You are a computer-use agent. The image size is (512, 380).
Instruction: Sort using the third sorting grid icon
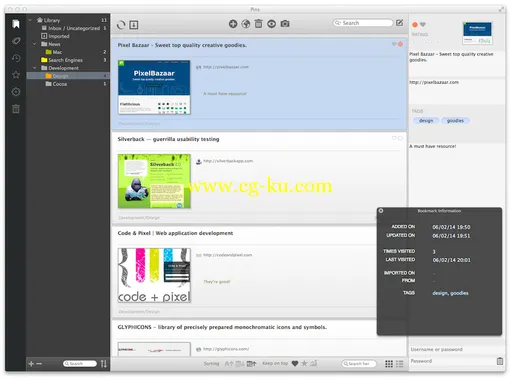[x=251, y=364]
